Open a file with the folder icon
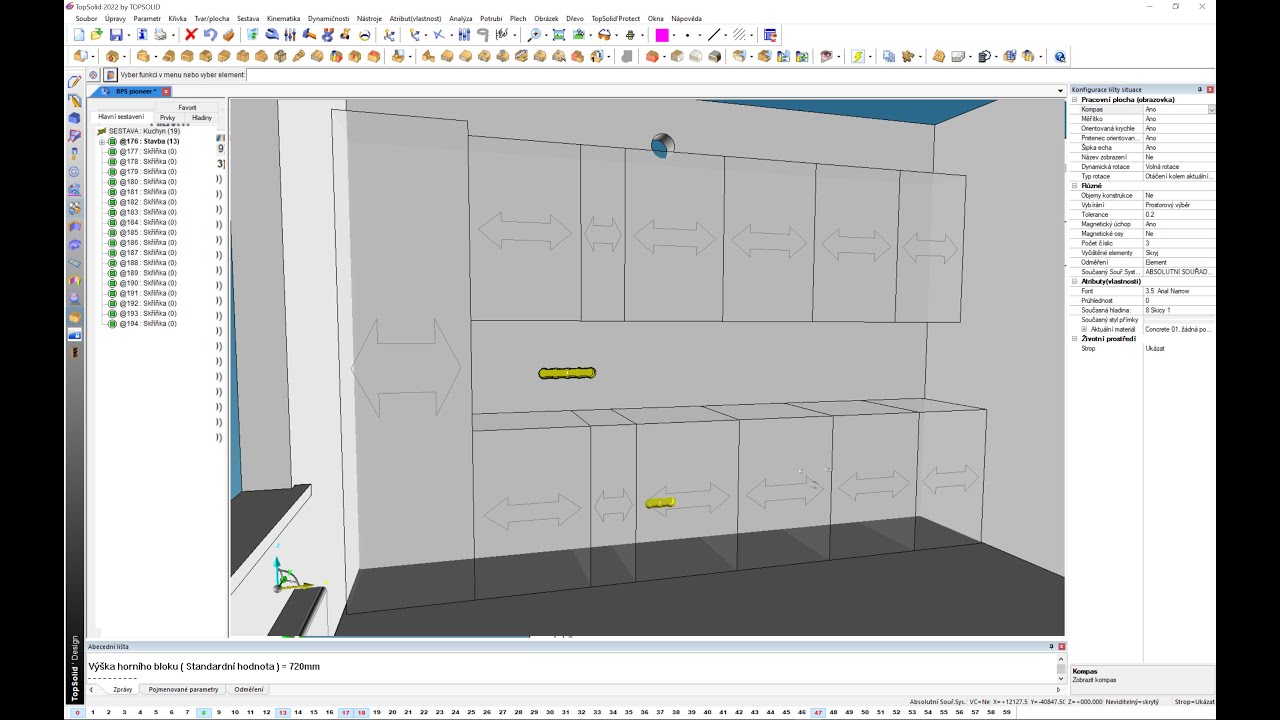The height and width of the screenshot is (720, 1280). pyautogui.click(x=97, y=35)
